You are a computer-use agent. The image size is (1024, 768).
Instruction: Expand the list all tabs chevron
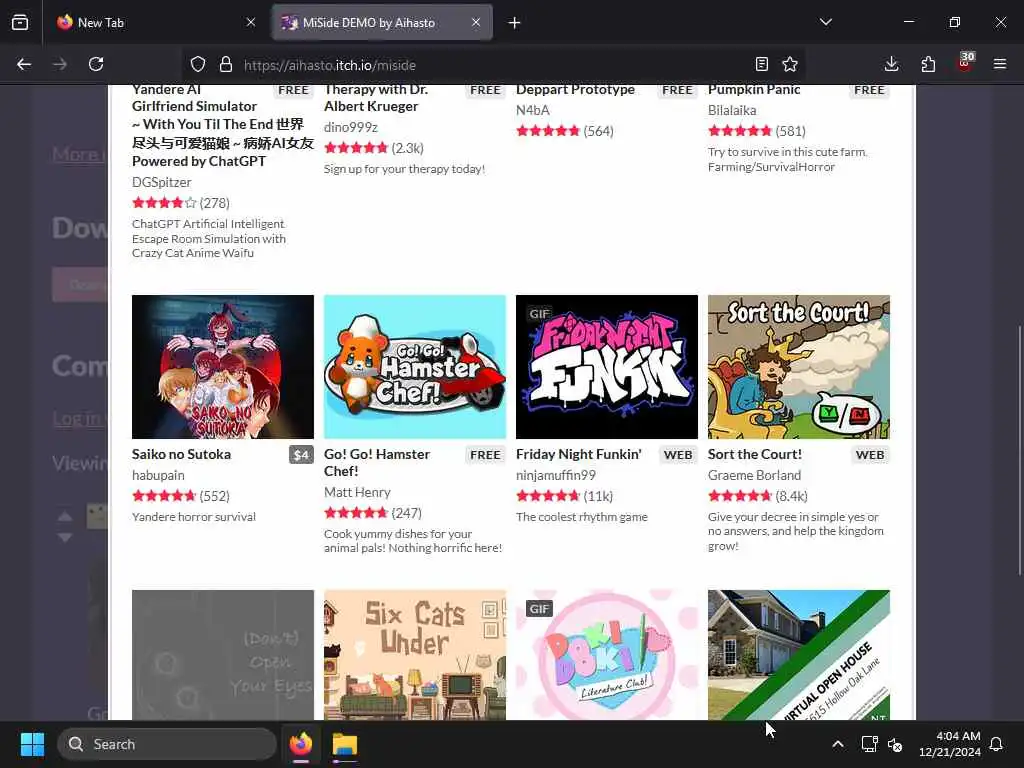pyautogui.click(x=826, y=22)
